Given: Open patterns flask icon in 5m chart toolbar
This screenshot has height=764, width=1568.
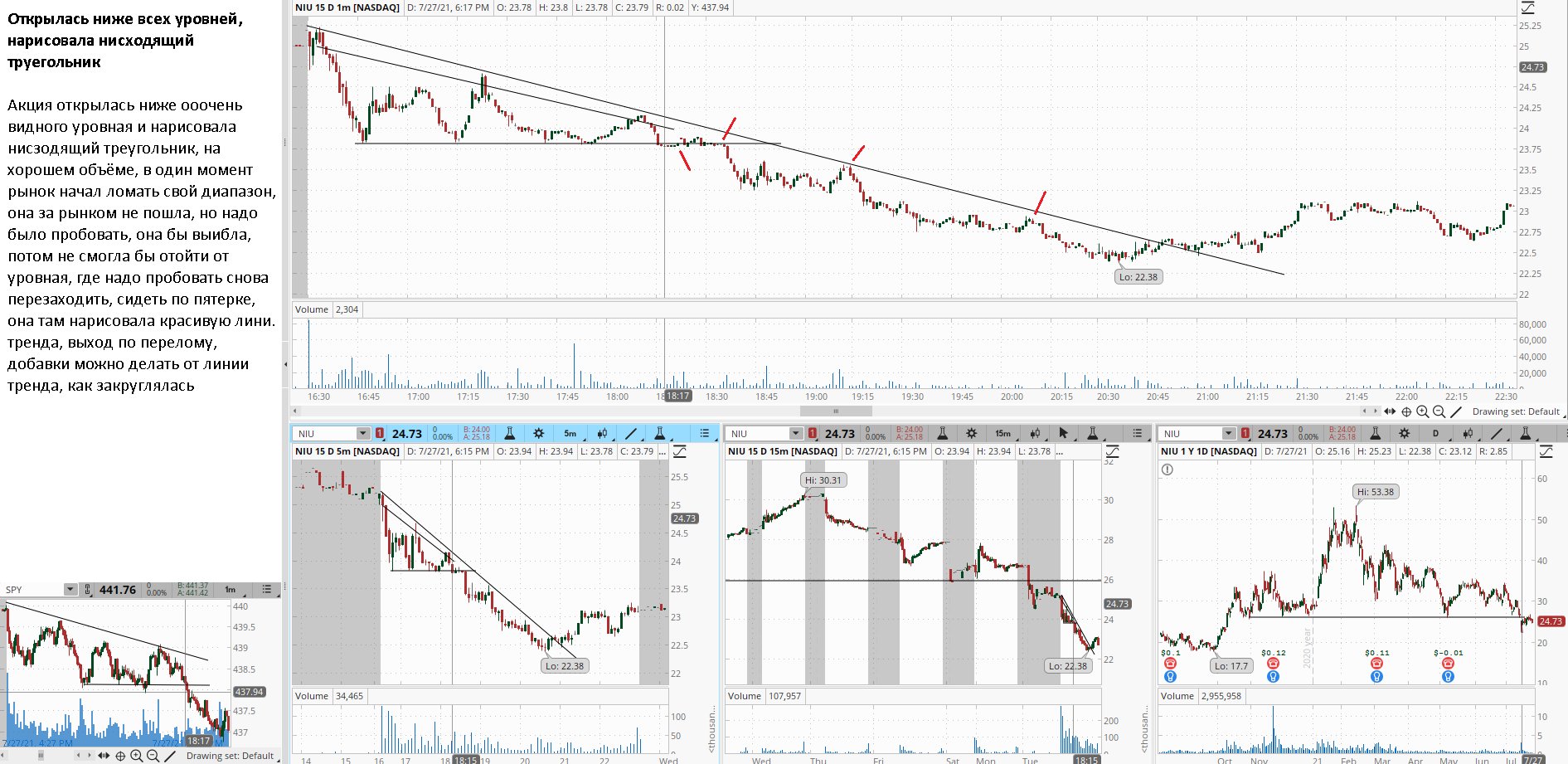Looking at the screenshot, I should pos(660,433).
